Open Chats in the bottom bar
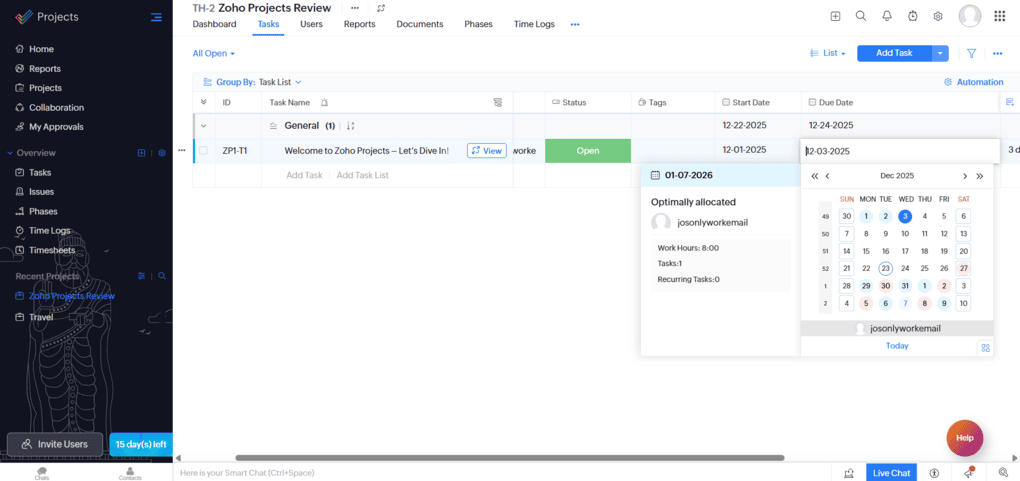This screenshot has height=481, width=1020. coord(42,473)
